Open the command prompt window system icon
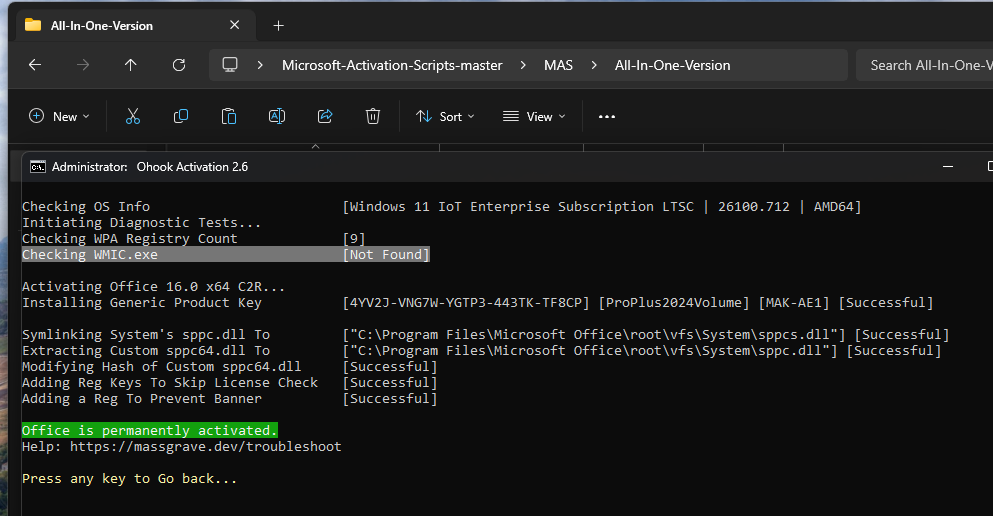This screenshot has width=993, height=516. [37, 167]
